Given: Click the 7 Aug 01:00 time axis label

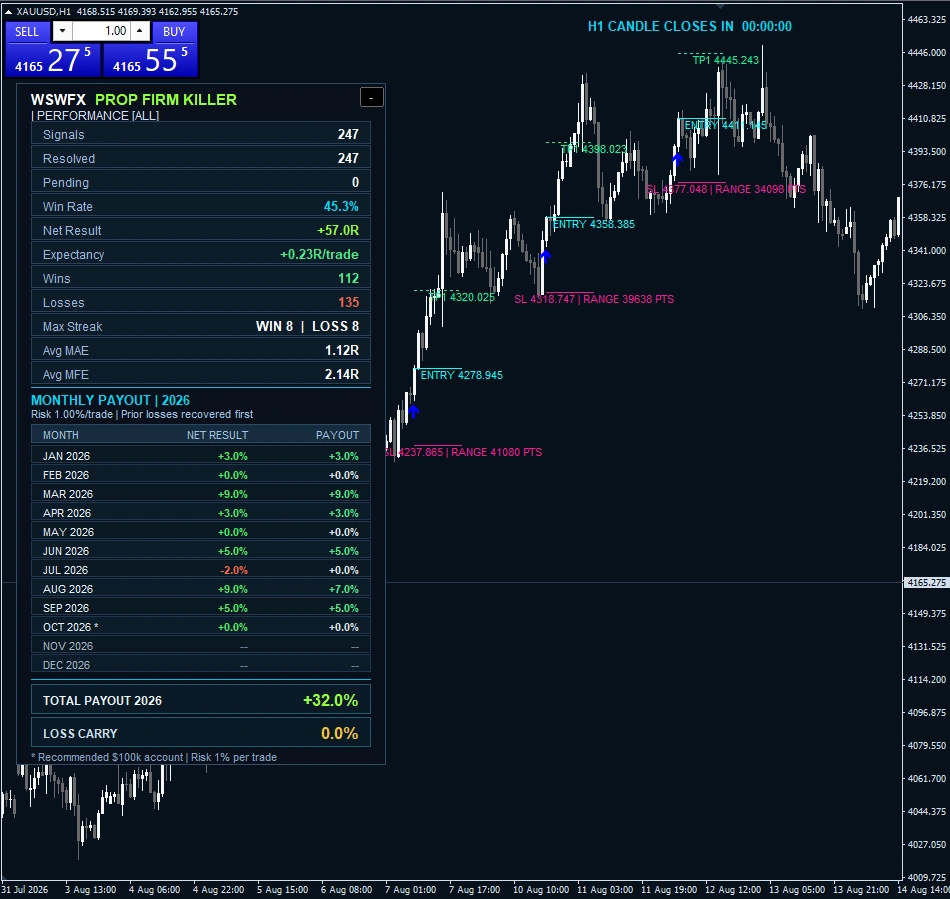Looking at the screenshot, I should click(410, 890).
